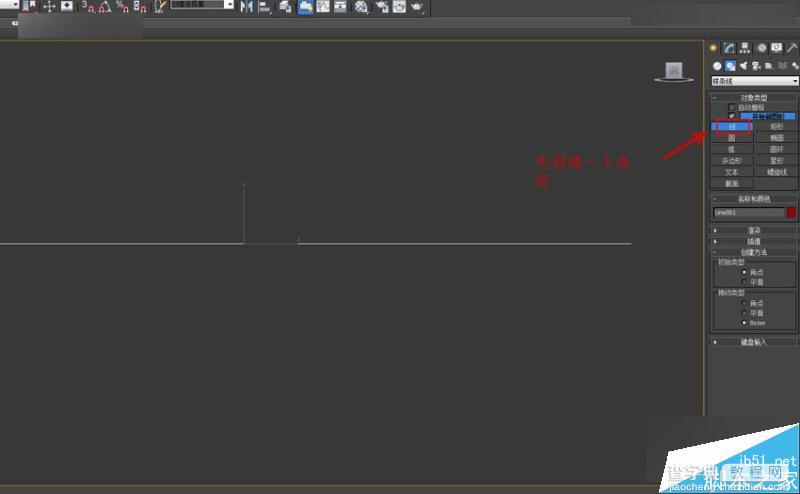Select the Shapes category icon
This screenshot has width=800, height=494.
point(731,66)
